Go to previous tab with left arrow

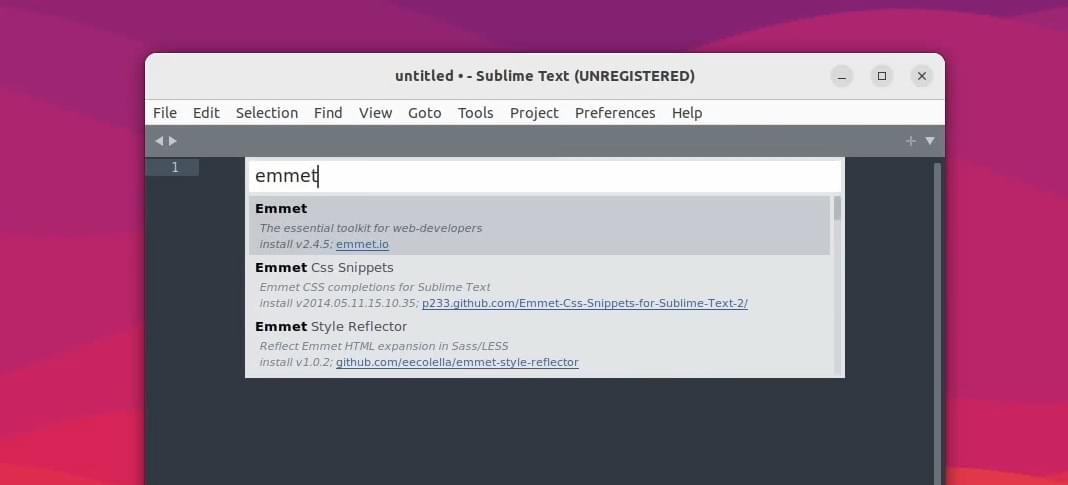coord(159,141)
